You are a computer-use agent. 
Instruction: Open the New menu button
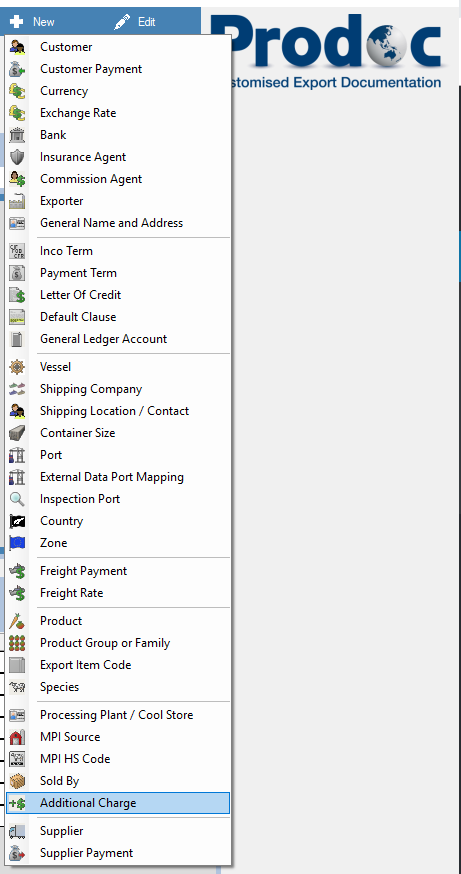coord(32,22)
